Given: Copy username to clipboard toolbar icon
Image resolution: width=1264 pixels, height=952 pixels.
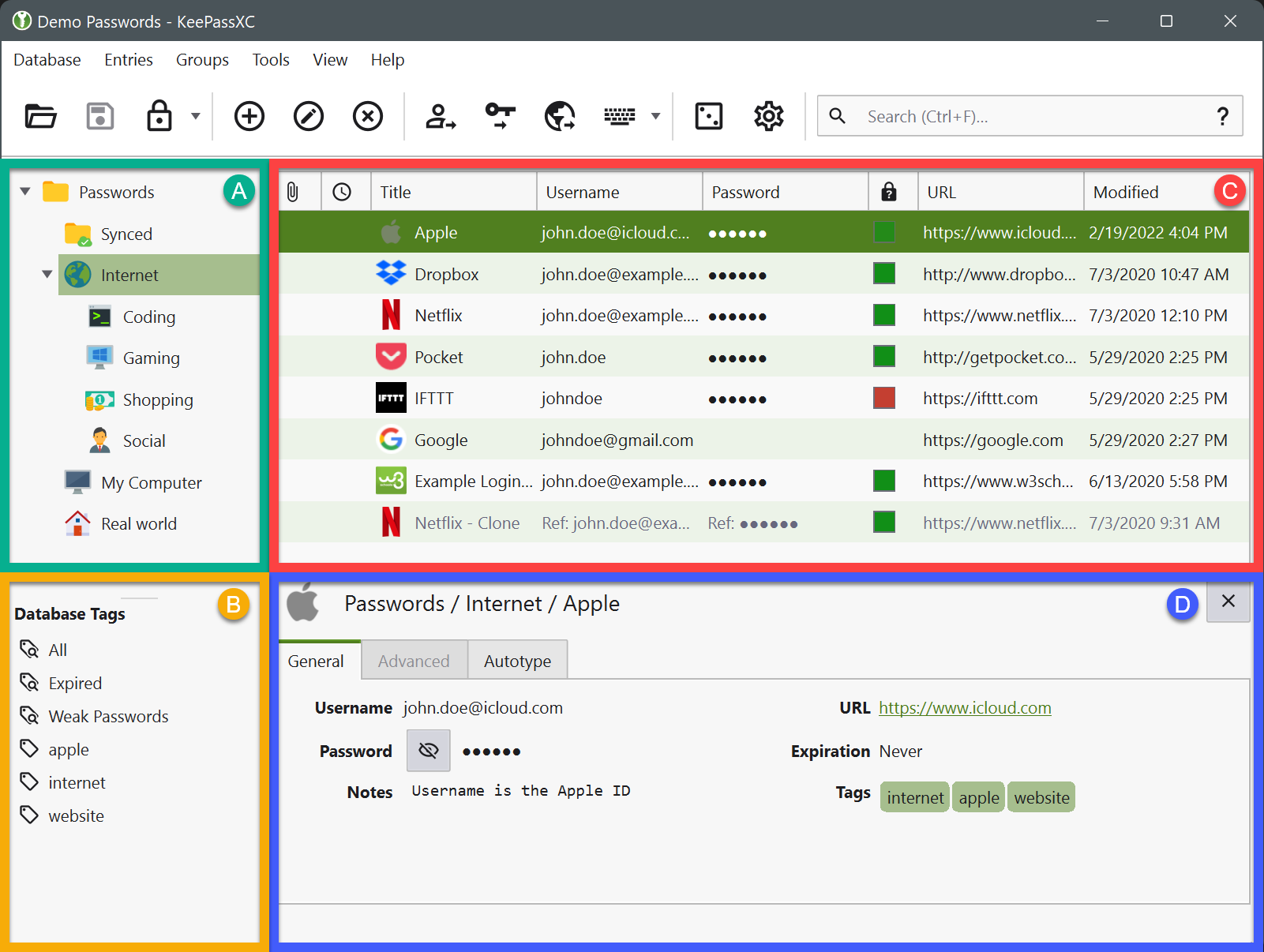Looking at the screenshot, I should click(x=441, y=116).
